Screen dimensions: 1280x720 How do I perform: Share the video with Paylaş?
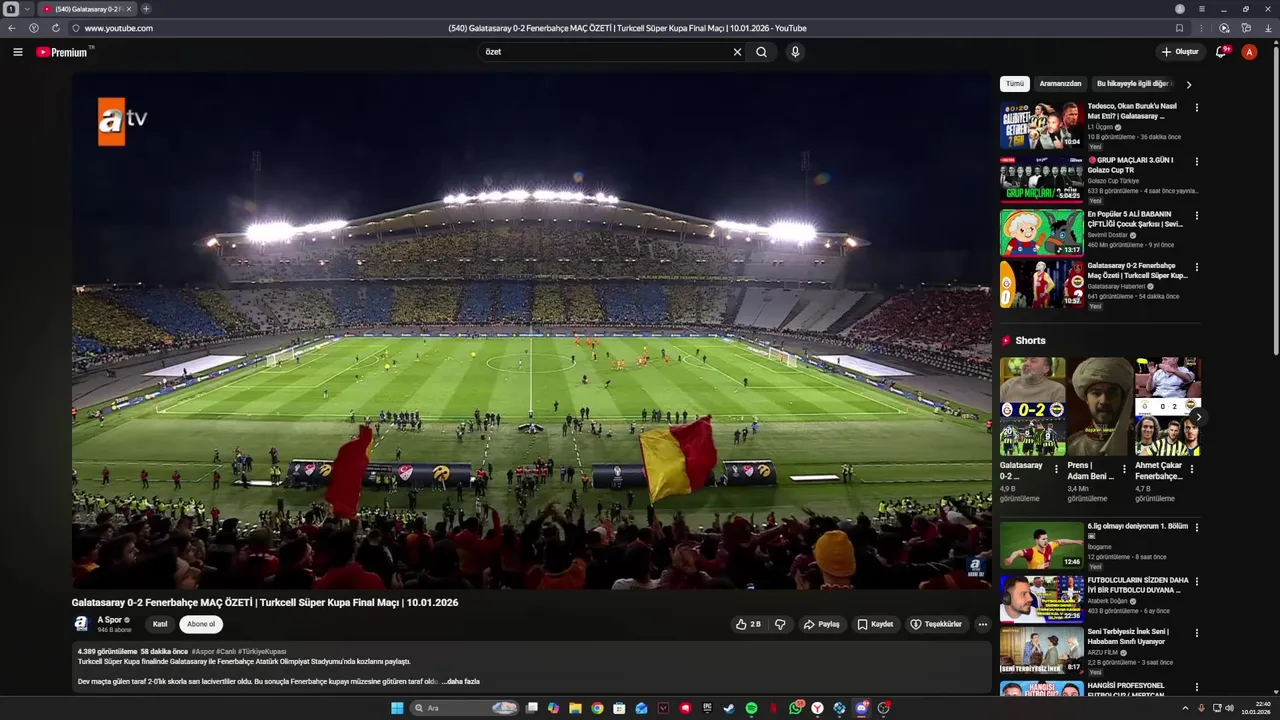point(821,624)
